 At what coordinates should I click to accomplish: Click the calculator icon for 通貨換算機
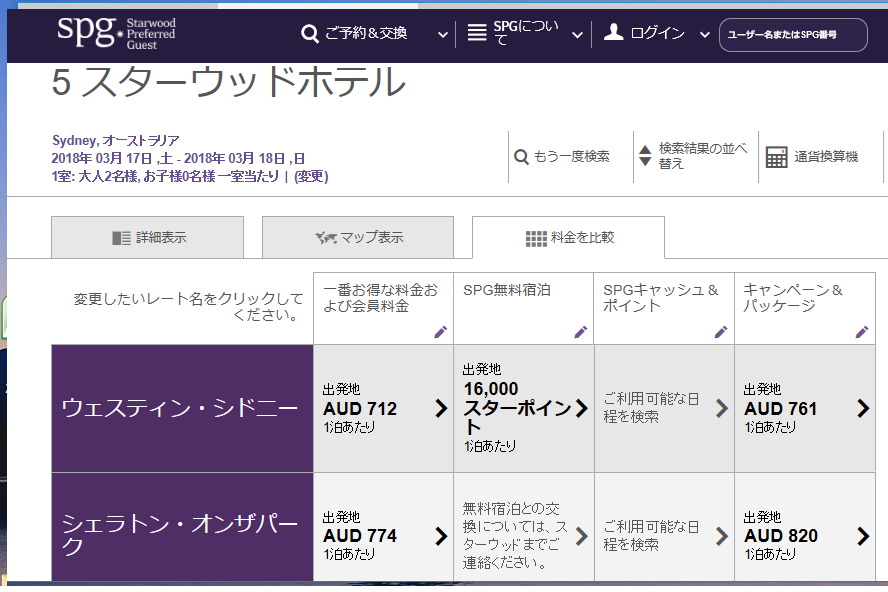coord(776,157)
